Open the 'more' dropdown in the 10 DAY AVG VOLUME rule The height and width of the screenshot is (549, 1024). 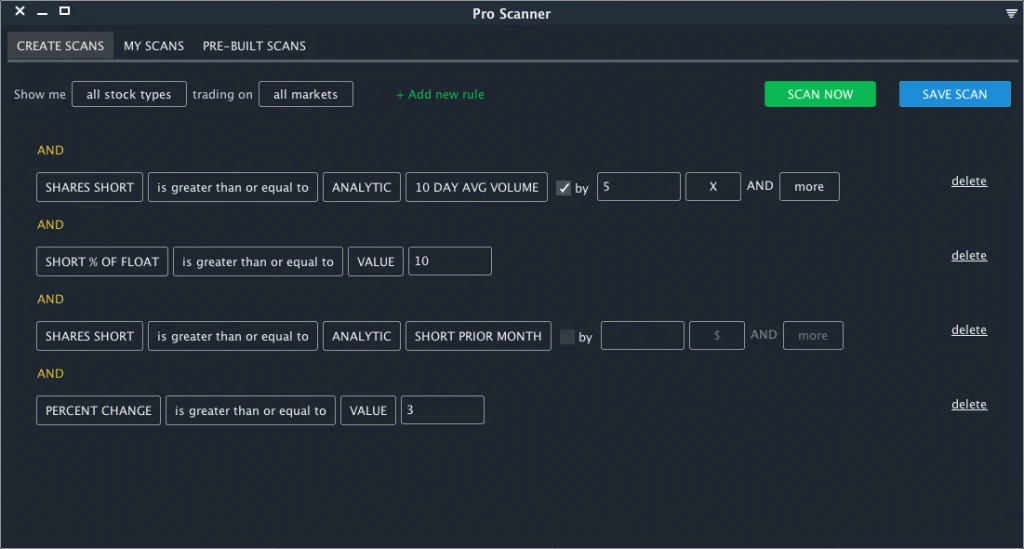[809, 187]
